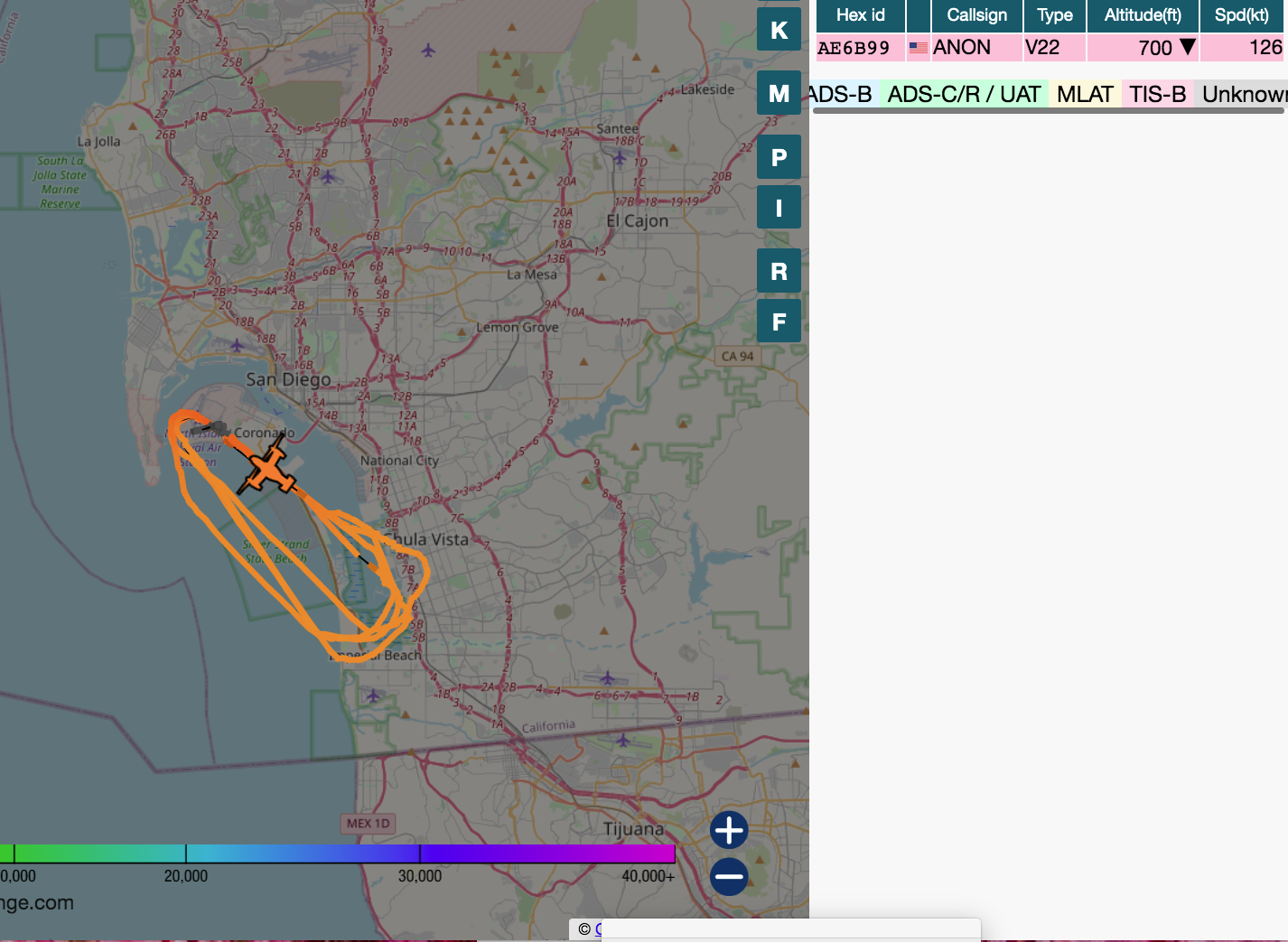
Task: Sort table by Hex id column
Action: pos(860,15)
